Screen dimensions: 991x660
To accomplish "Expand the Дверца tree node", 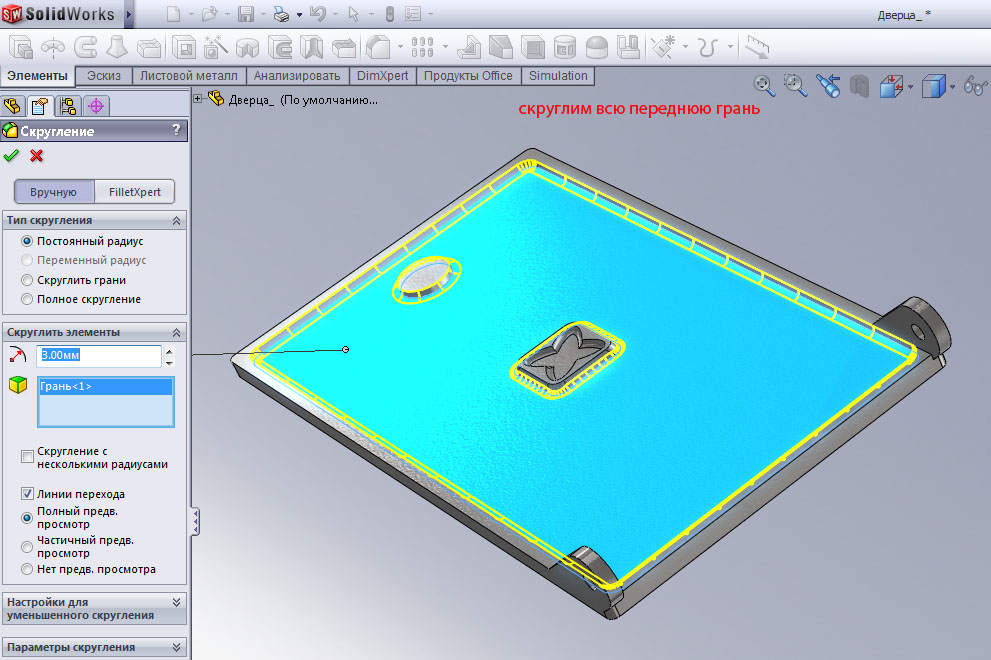I will coord(198,98).
